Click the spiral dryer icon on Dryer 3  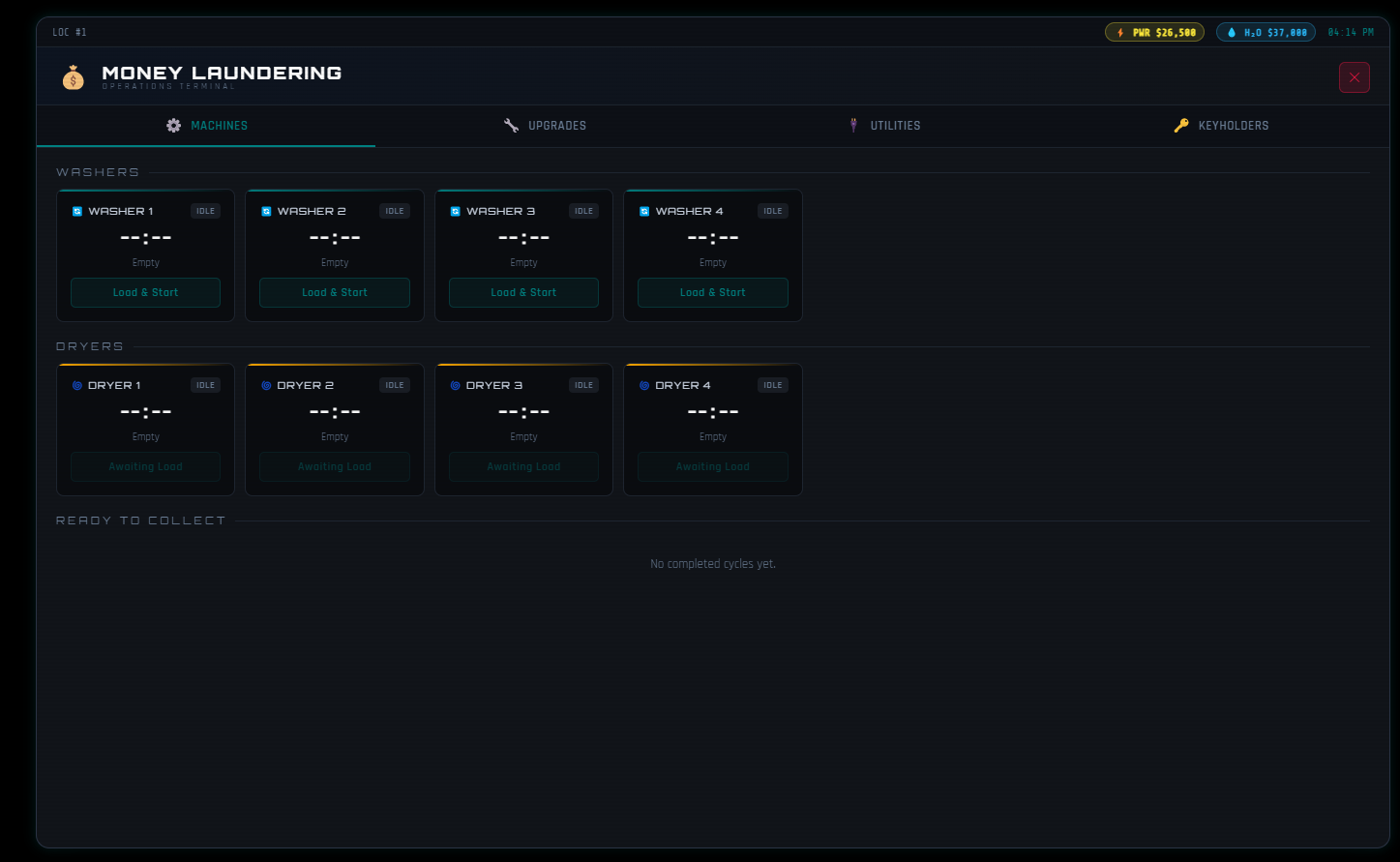(456, 385)
